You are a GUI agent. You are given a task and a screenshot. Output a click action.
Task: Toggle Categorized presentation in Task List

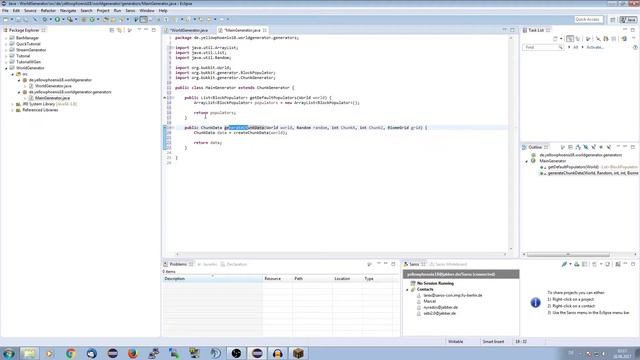click(570, 39)
